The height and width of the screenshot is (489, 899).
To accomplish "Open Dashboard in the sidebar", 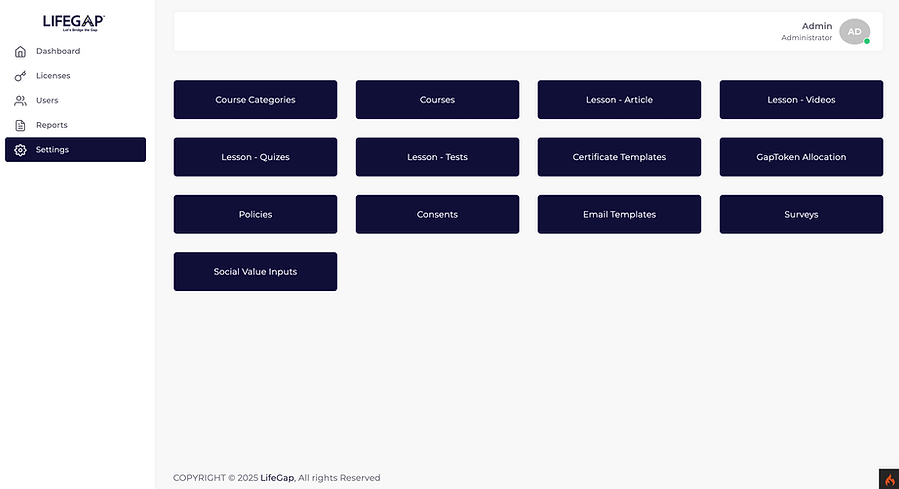I will [75, 51].
